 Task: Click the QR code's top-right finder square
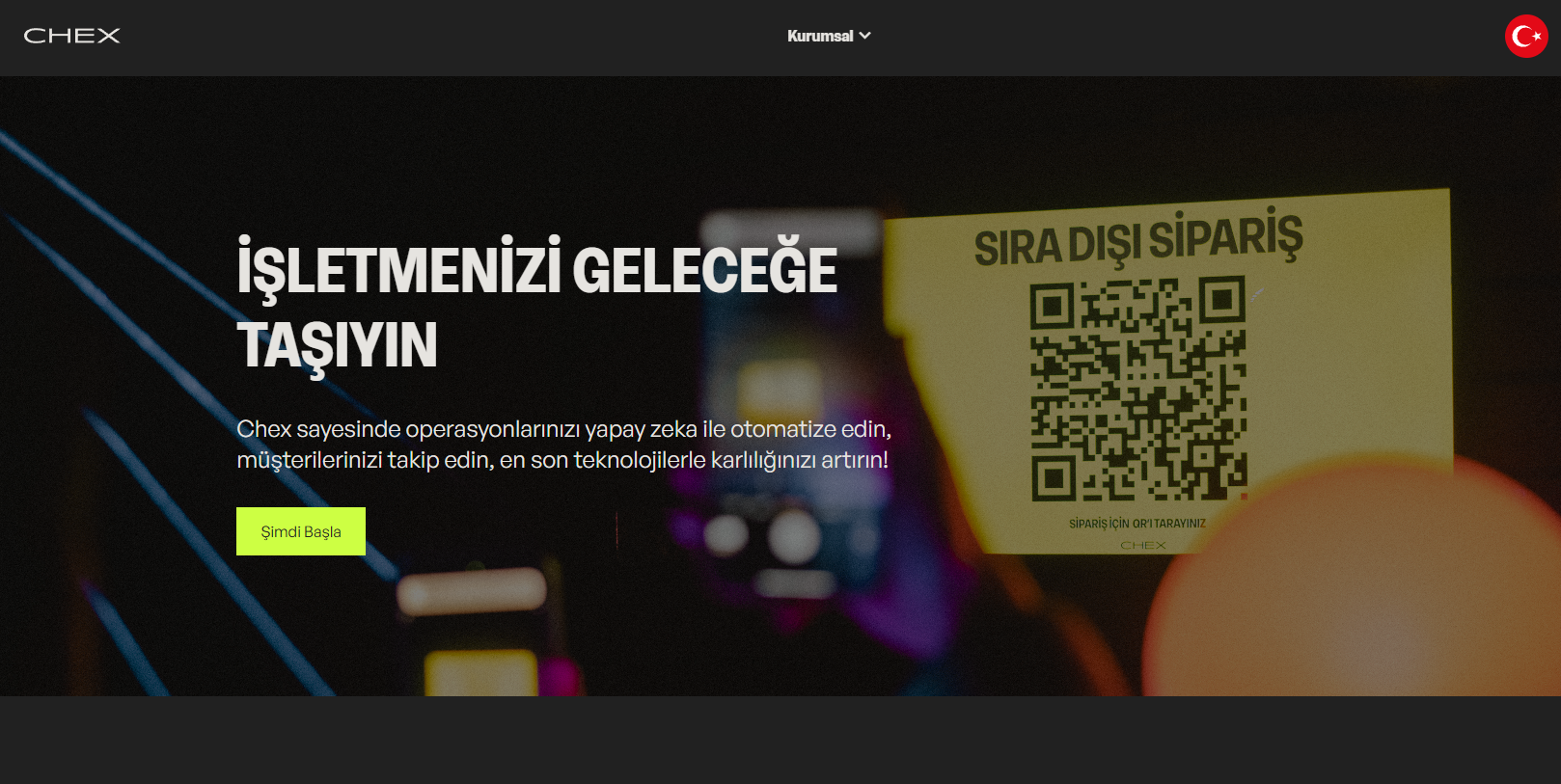(x=1222, y=300)
